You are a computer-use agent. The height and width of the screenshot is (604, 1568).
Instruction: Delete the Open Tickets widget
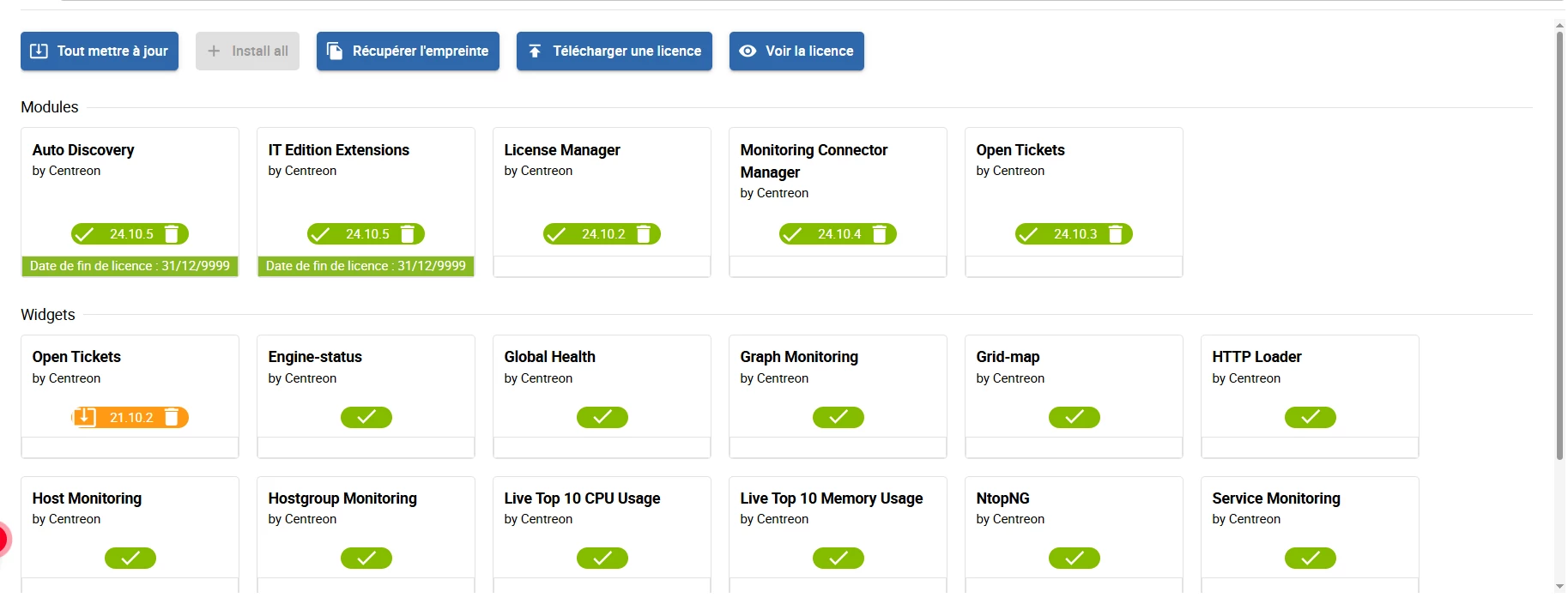(172, 418)
